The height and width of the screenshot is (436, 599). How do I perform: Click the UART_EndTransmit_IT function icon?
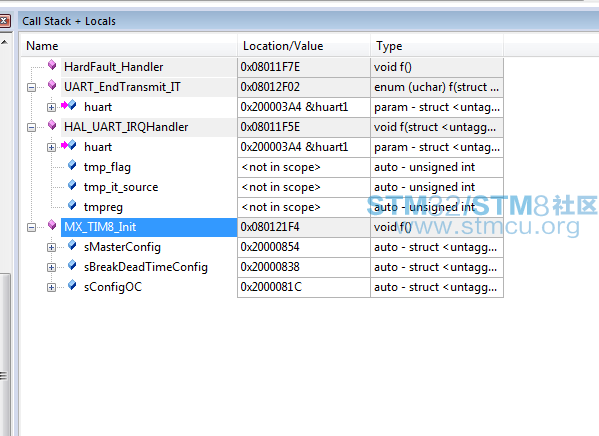point(52,85)
